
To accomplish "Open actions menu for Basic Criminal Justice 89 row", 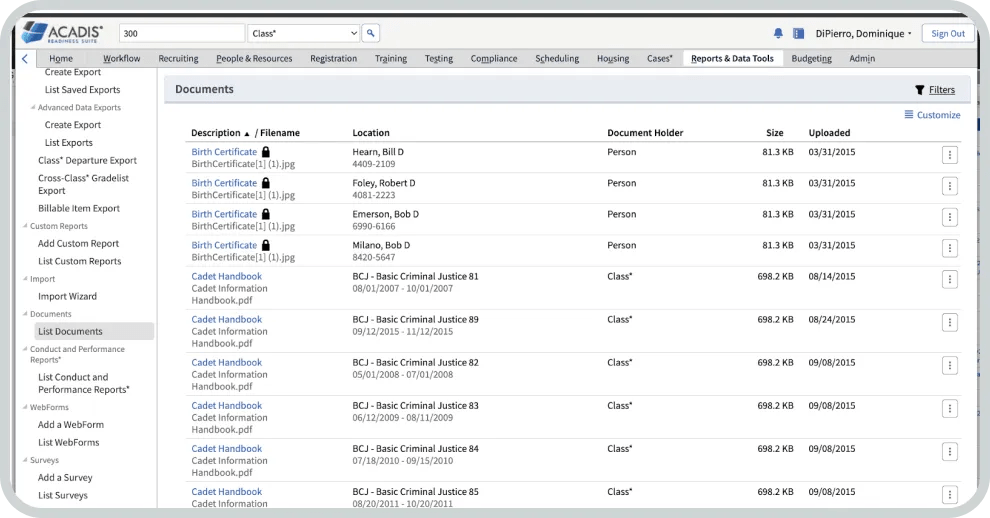I will 950,323.
